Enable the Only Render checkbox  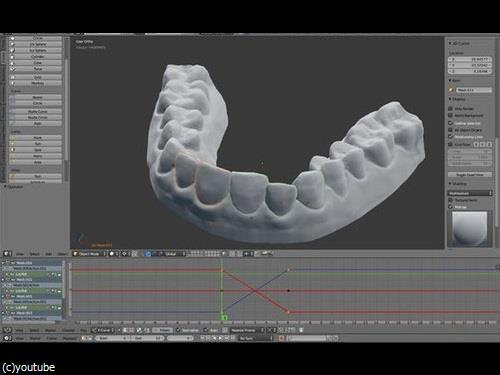coord(451,109)
